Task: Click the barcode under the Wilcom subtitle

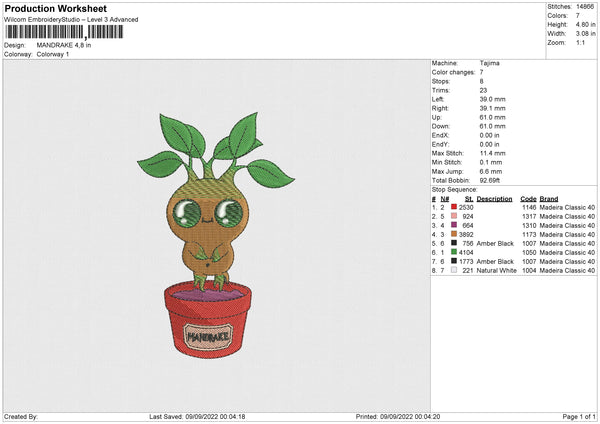Action: tap(64, 32)
